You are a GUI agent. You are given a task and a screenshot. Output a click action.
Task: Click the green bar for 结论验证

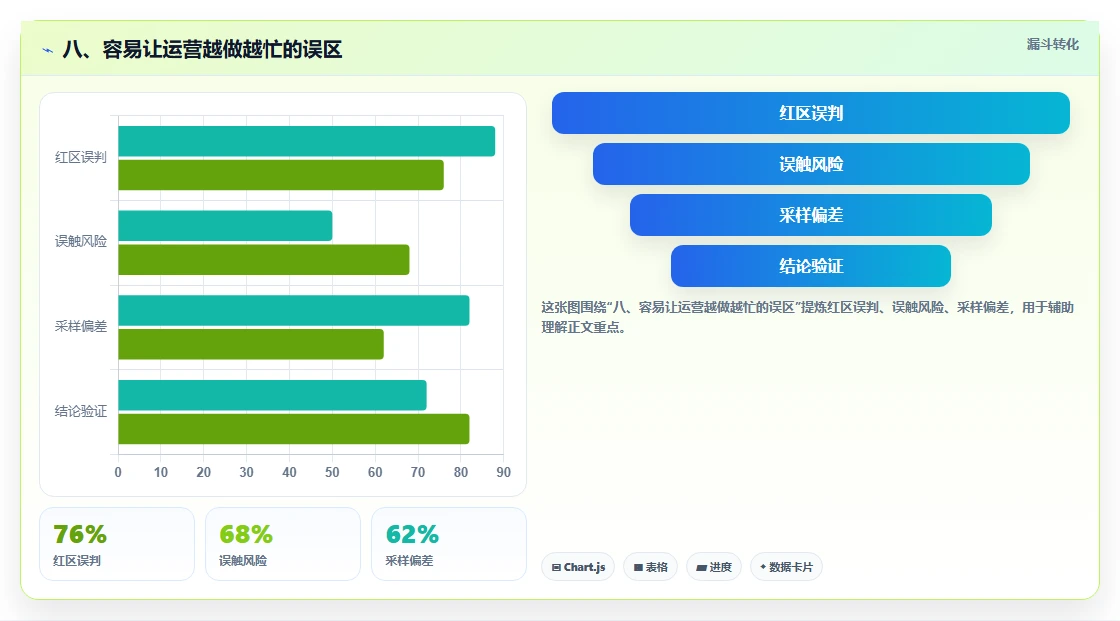click(294, 429)
